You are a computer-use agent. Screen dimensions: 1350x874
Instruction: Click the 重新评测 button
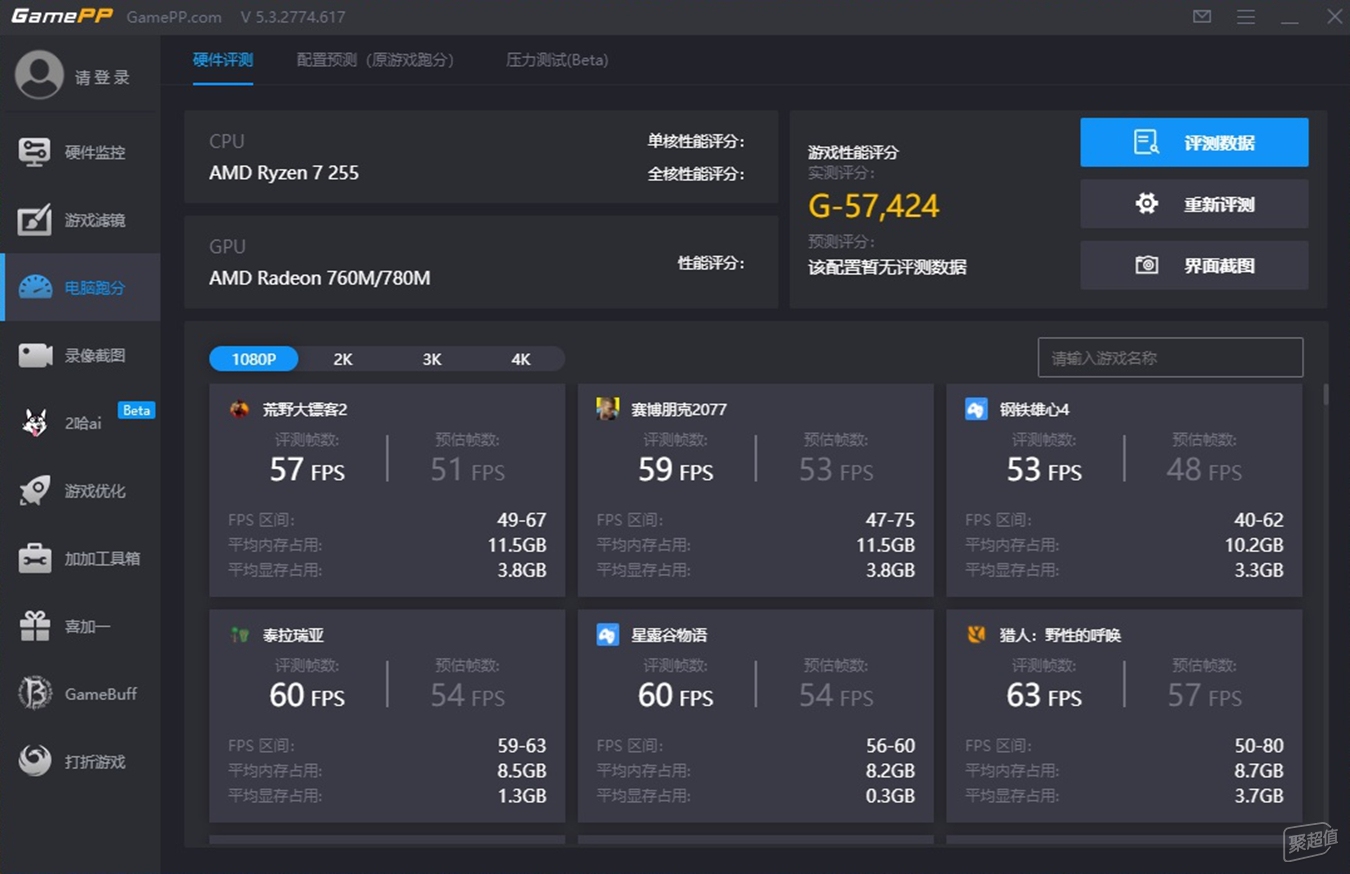1194,204
